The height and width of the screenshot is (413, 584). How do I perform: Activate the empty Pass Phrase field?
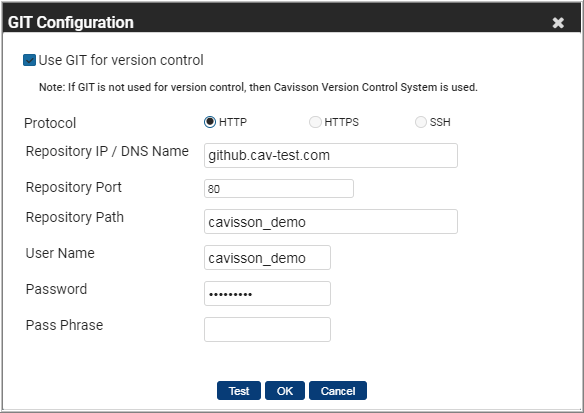click(x=267, y=329)
